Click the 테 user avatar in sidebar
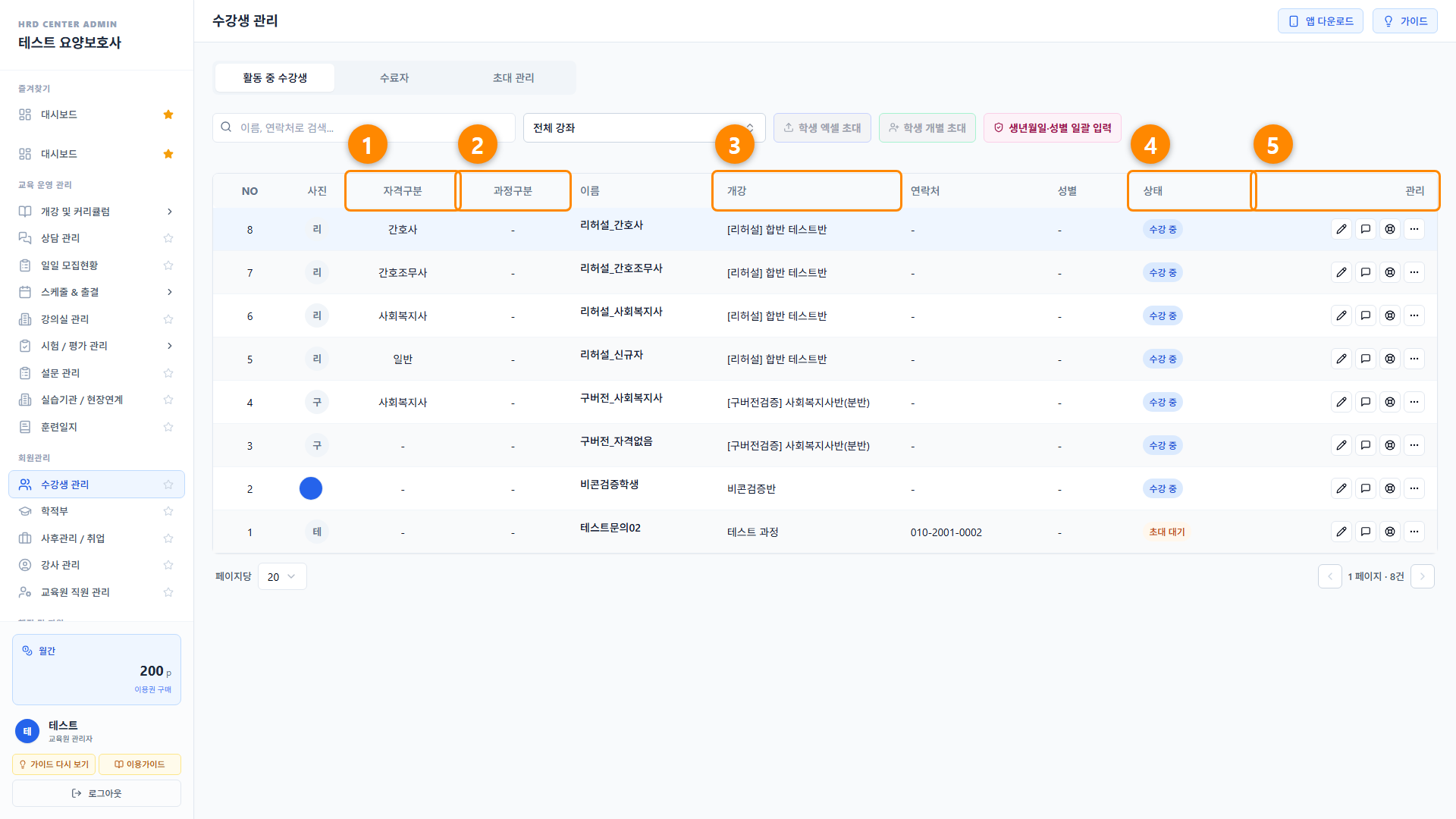This screenshot has height=819, width=1456. 27,731
